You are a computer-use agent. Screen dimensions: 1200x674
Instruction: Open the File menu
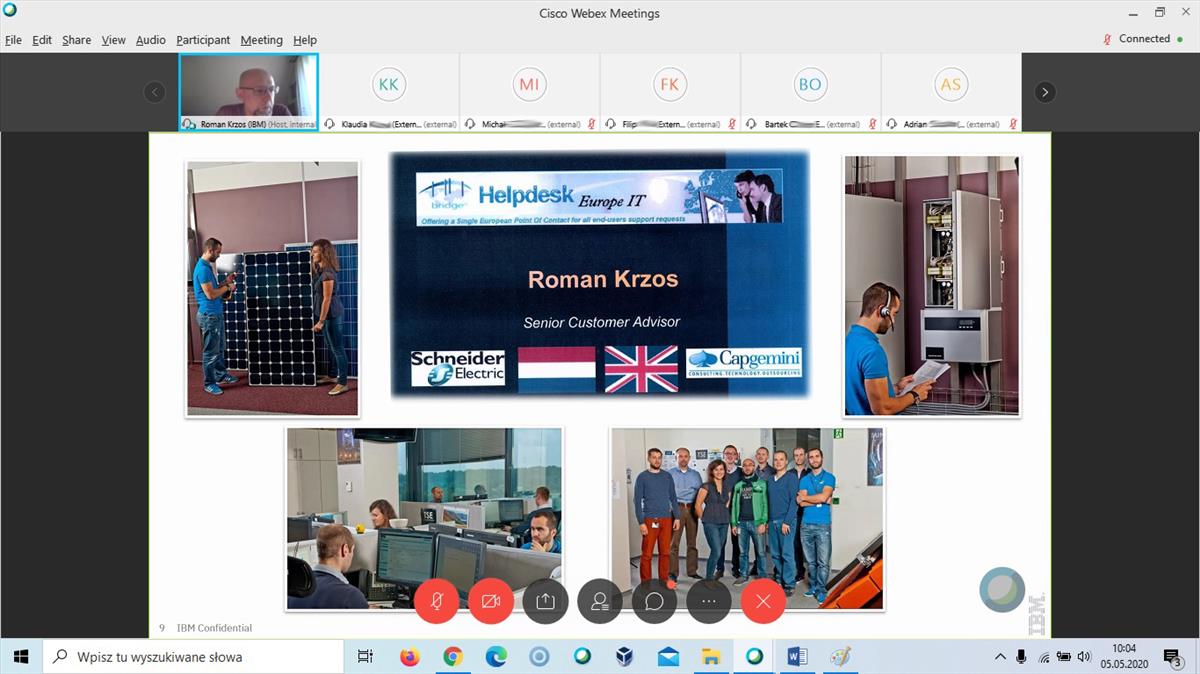(13, 40)
